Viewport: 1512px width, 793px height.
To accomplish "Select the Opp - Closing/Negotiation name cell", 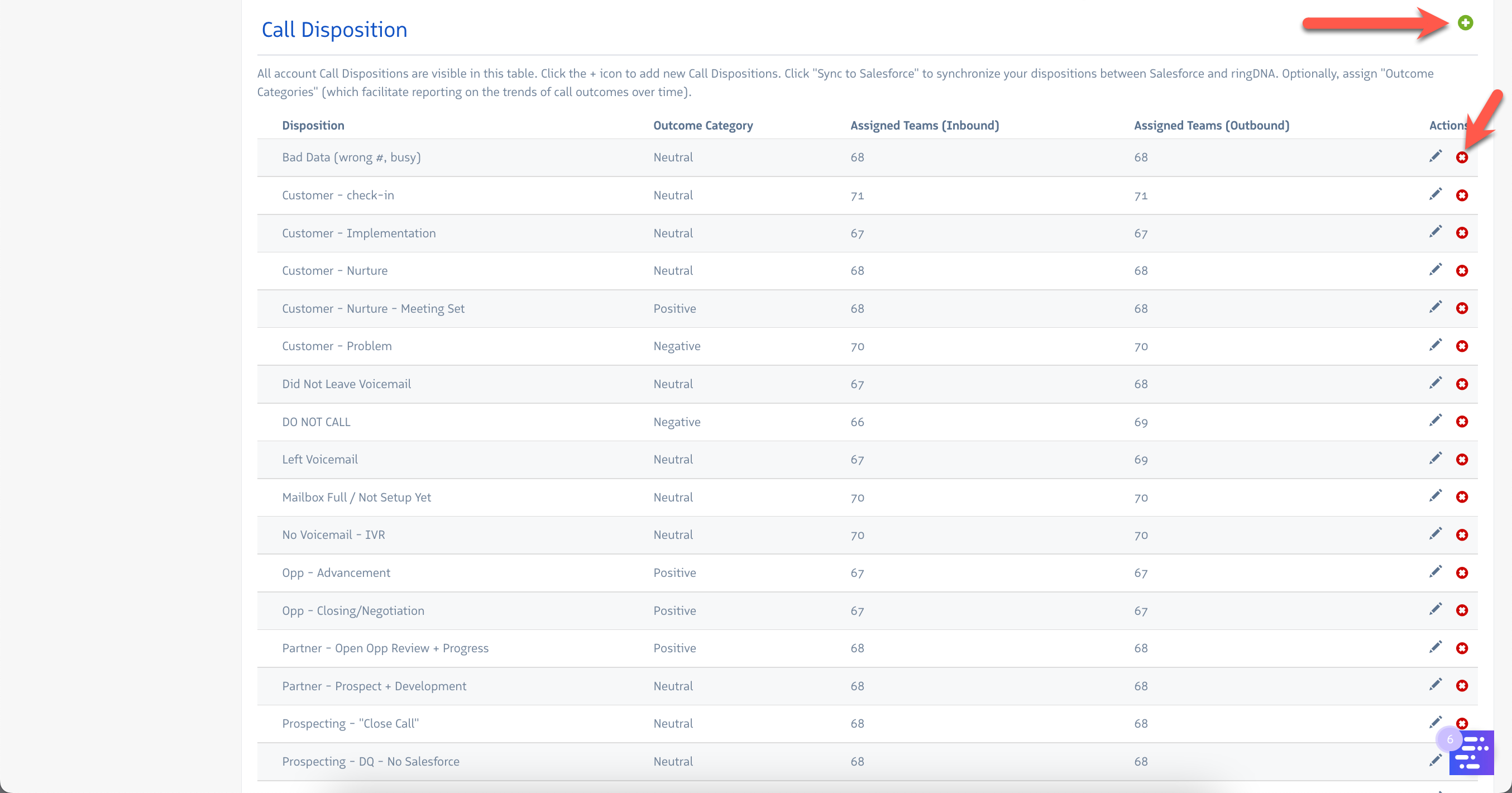I will 353,610.
